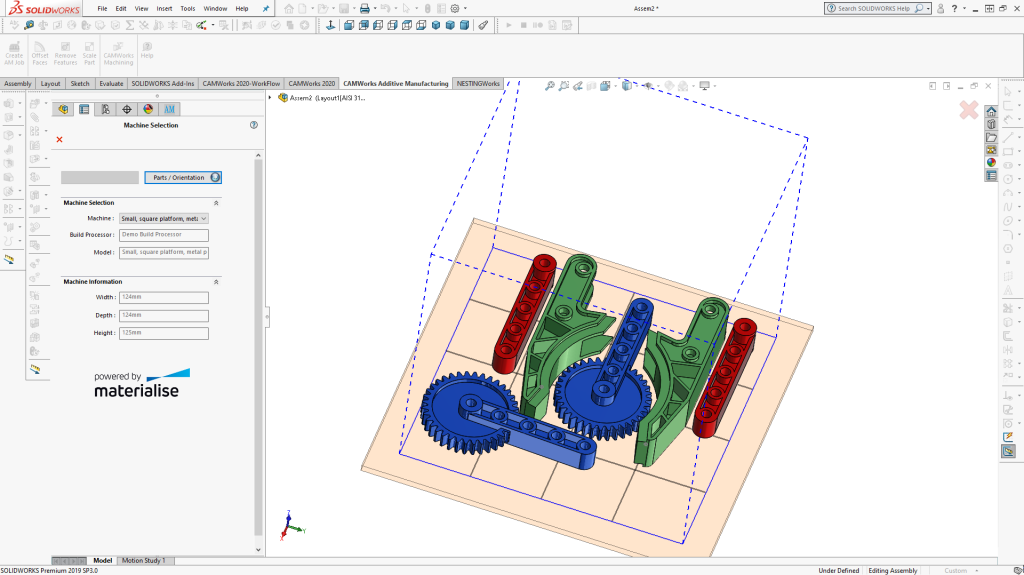
Task: Switch to the NESTINGWorks tab
Action: click(478, 84)
